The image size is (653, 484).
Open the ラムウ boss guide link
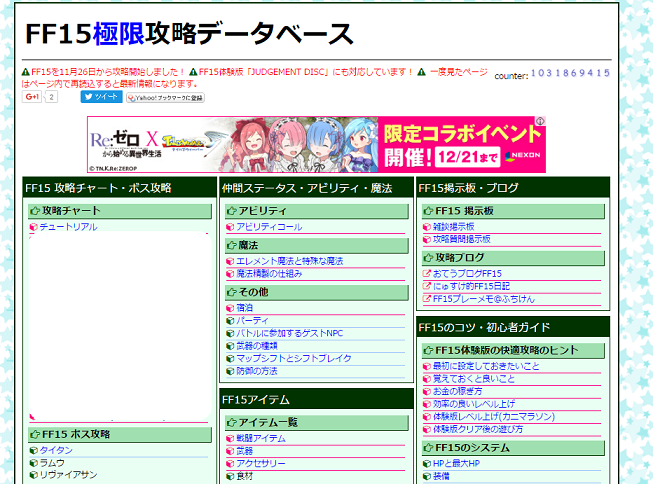tap(52, 463)
